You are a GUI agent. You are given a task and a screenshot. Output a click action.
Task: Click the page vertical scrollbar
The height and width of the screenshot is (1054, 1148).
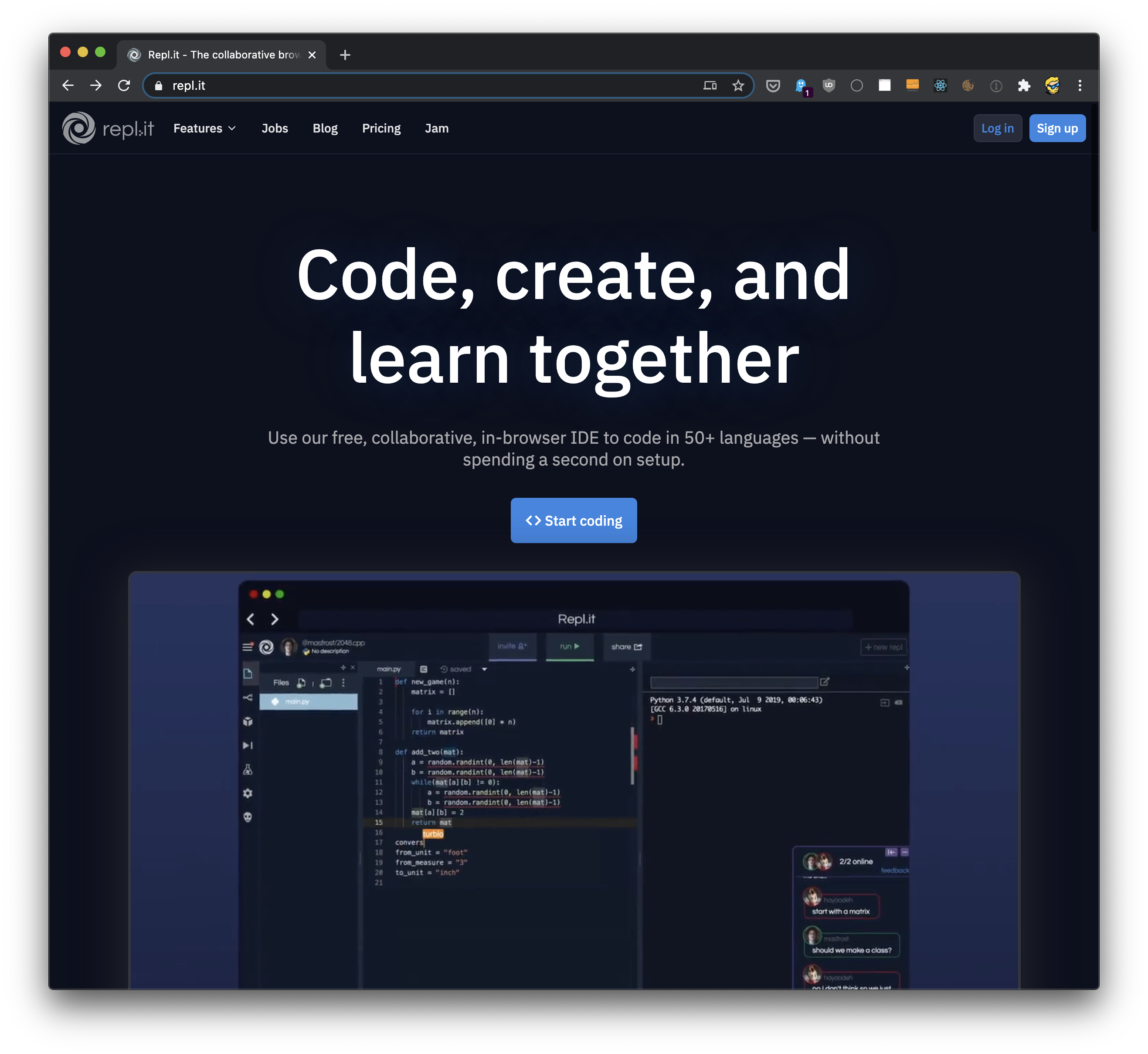coord(1094,168)
